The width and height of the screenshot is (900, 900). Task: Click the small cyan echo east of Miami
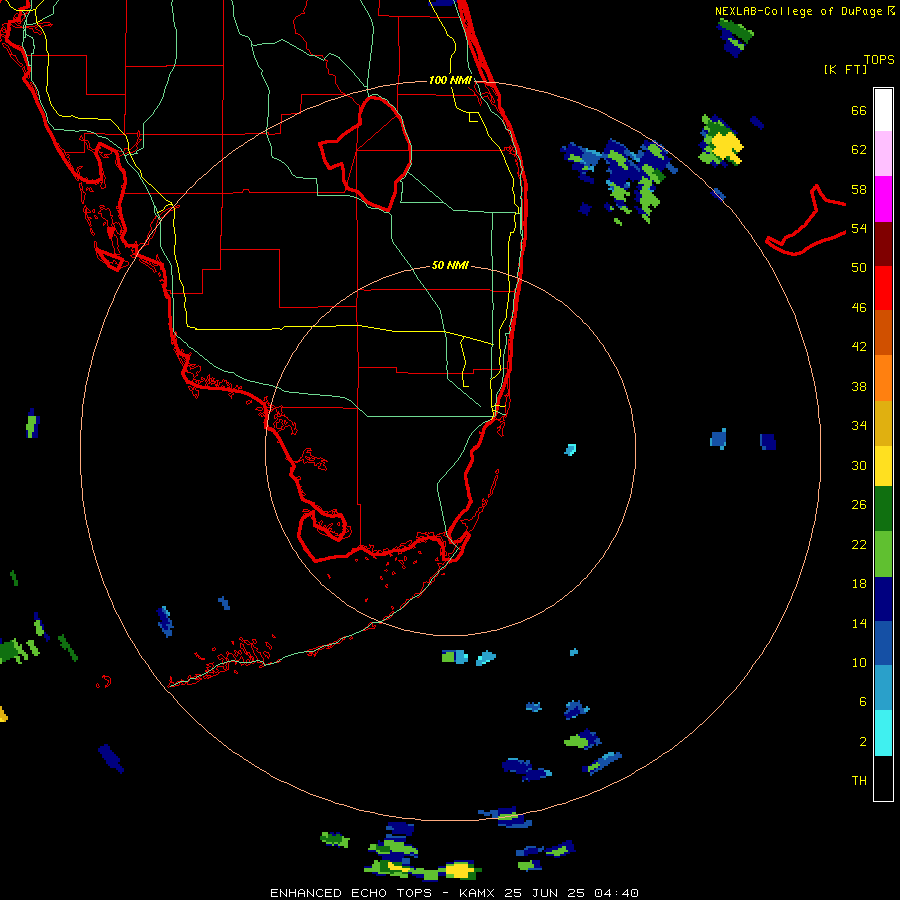[x=570, y=449]
